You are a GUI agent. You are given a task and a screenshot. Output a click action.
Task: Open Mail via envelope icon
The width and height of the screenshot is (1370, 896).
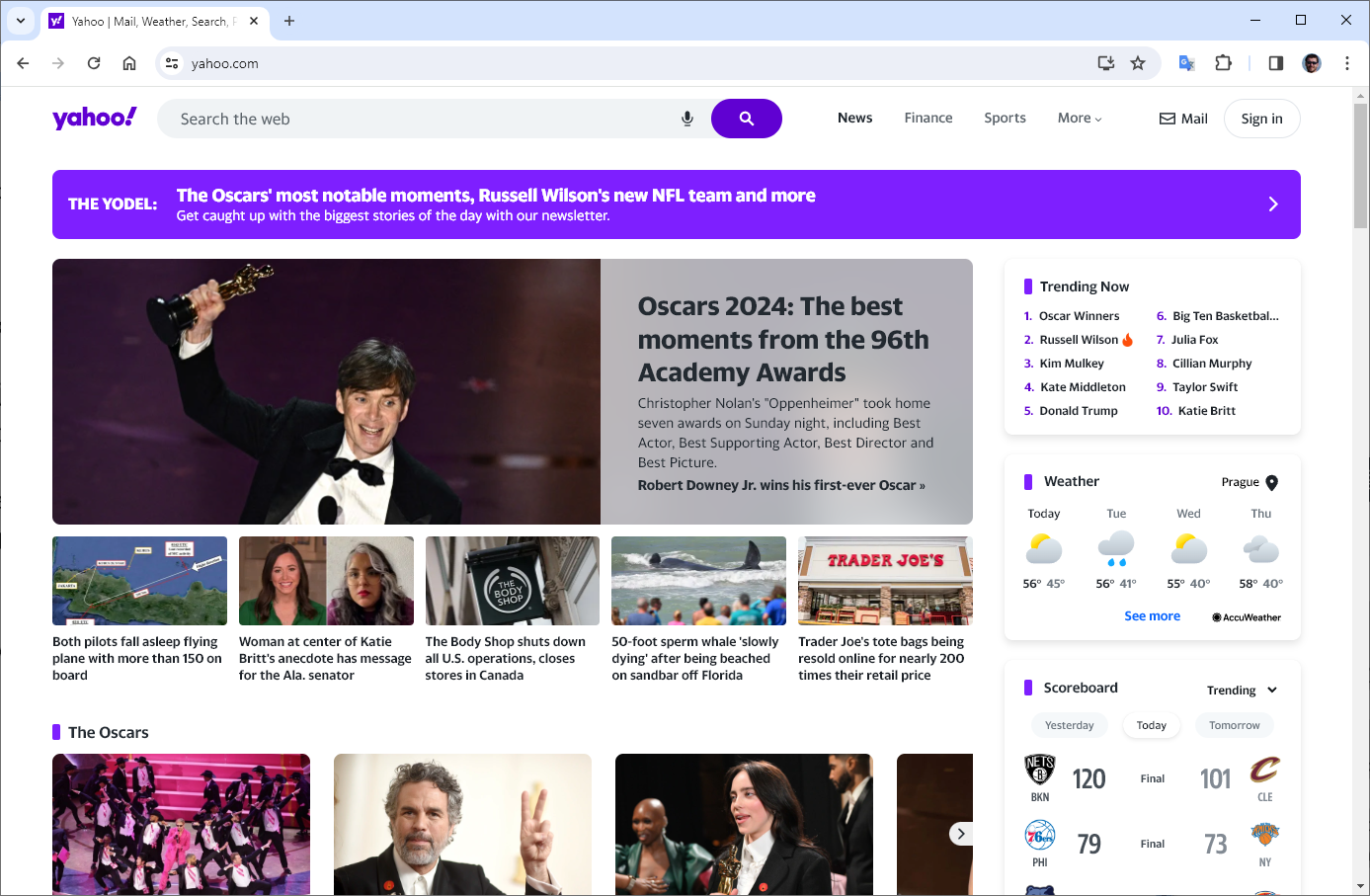[1169, 119]
